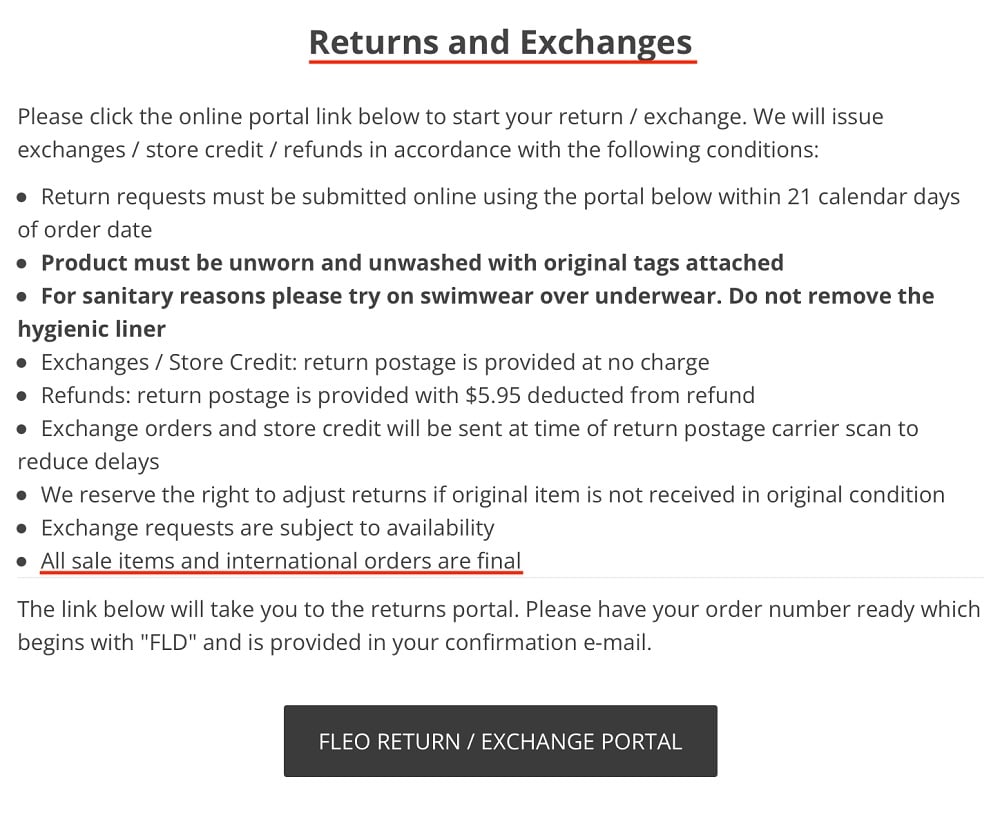Select the original condition adjustment bullet

coord(492,494)
